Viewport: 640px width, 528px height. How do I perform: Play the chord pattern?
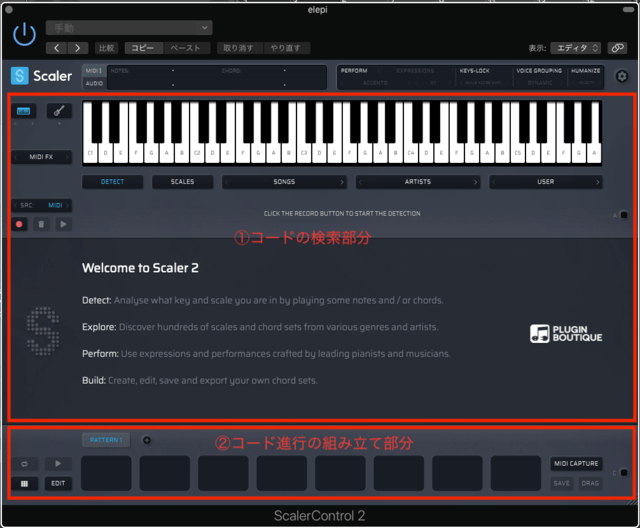[x=58, y=464]
